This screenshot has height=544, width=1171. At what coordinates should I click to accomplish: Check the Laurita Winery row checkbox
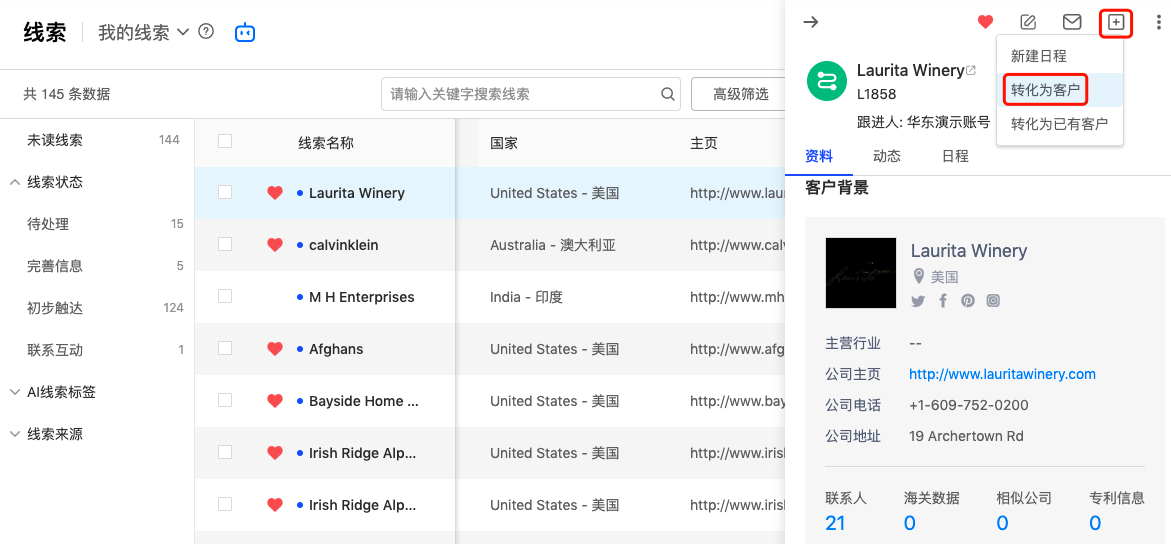point(225,192)
